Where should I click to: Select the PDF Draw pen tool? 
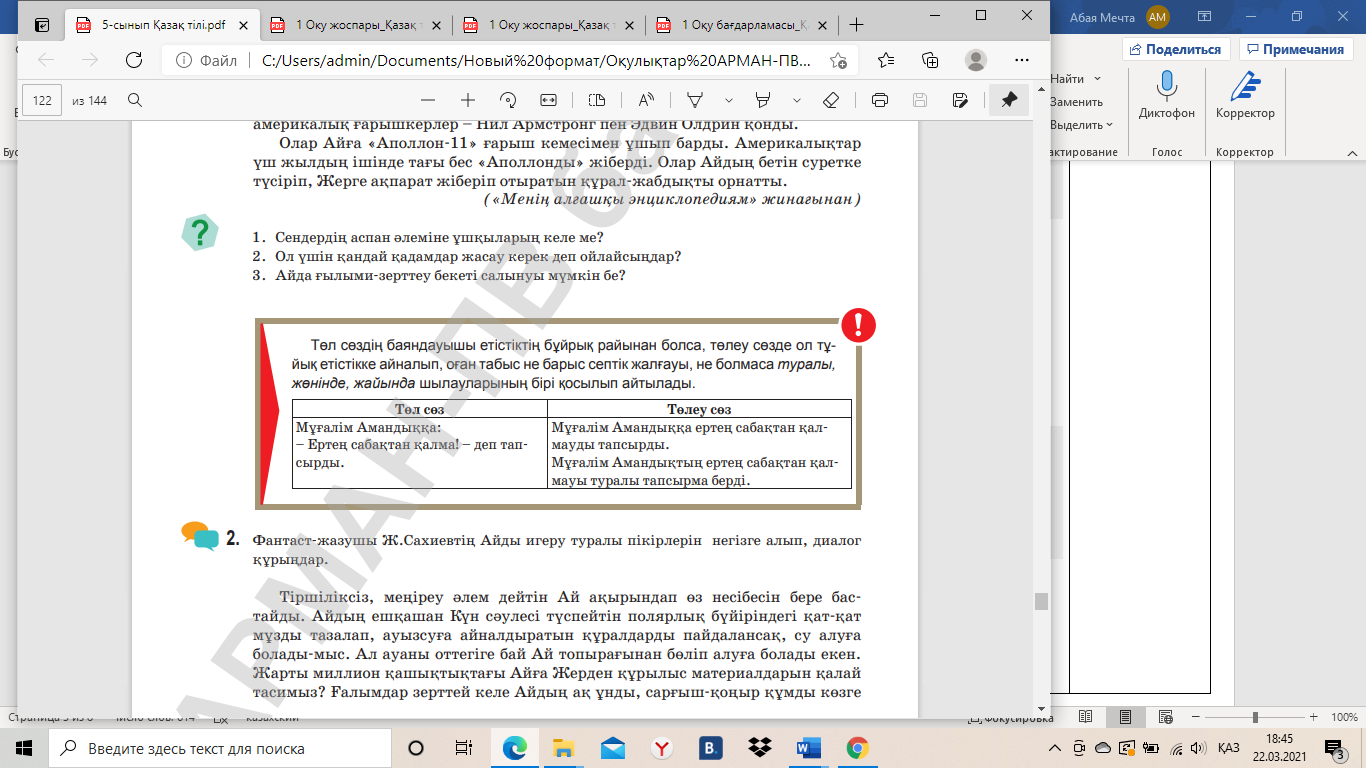695,100
